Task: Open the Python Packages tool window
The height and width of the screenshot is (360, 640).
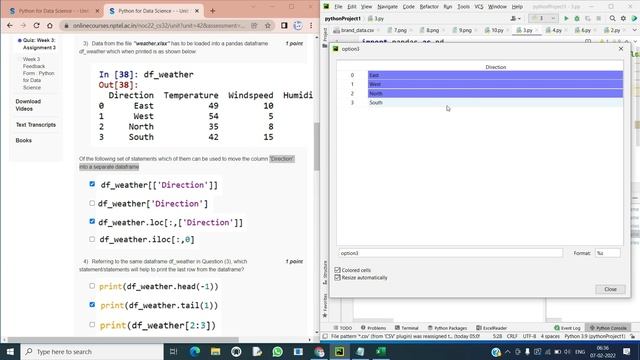Action: point(447,328)
